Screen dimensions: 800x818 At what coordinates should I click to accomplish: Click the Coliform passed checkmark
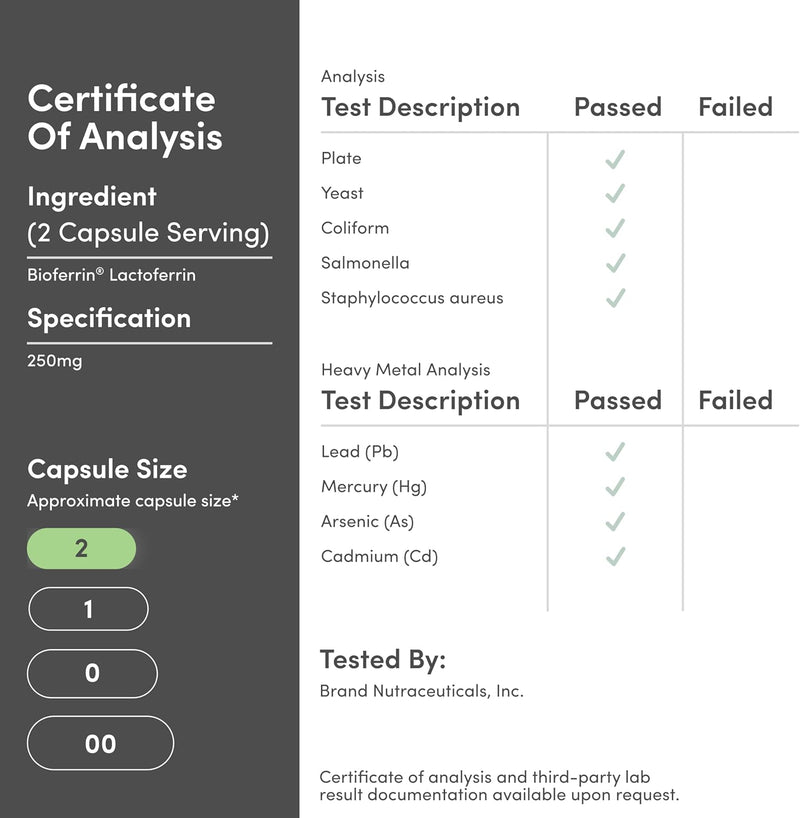(x=615, y=229)
